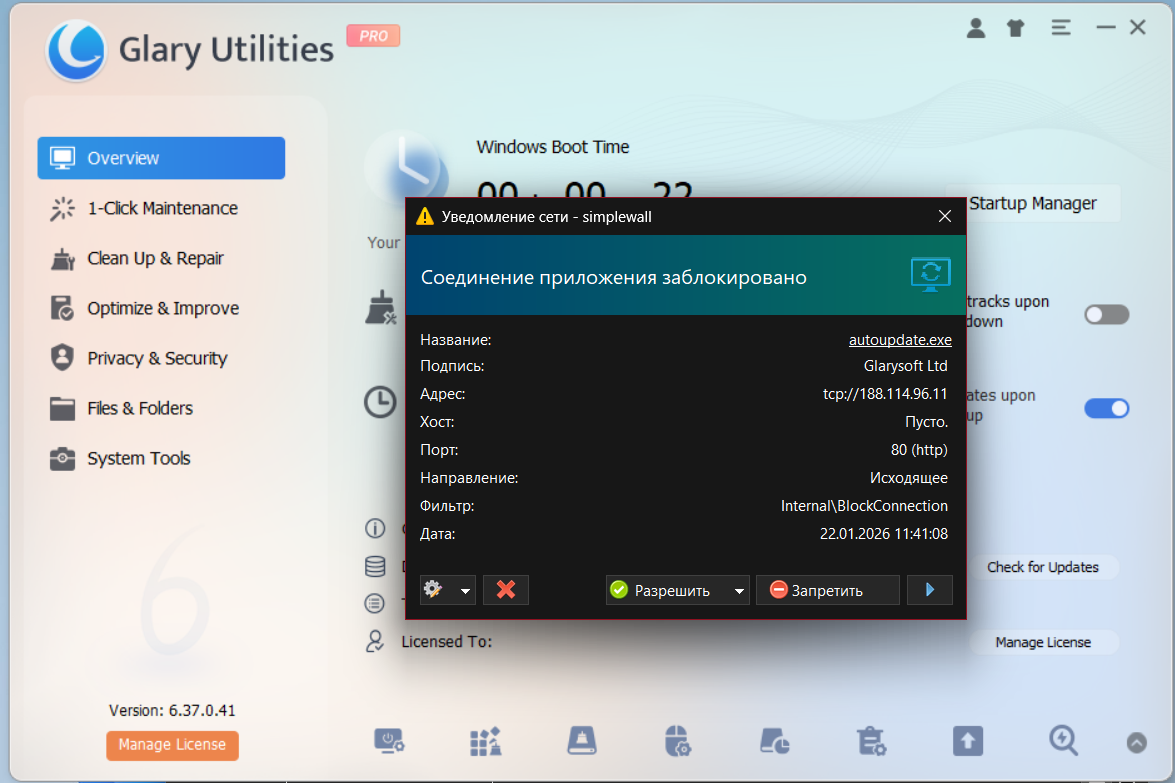Click the orange Manage License button
The image size is (1175, 783).
click(x=172, y=745)
